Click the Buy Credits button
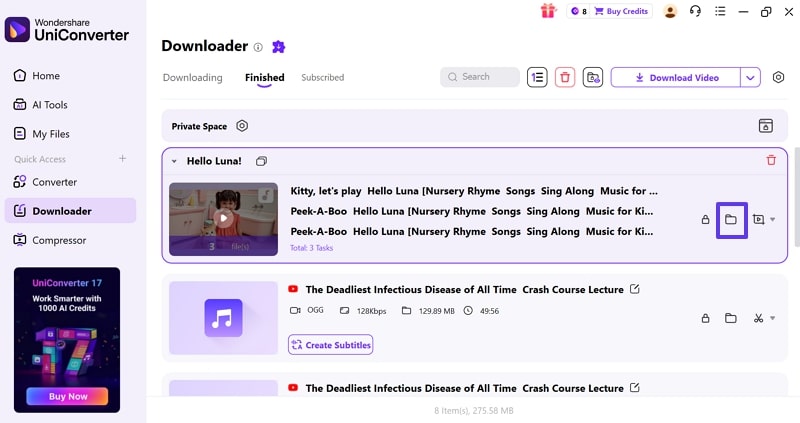 click(621, 11)
